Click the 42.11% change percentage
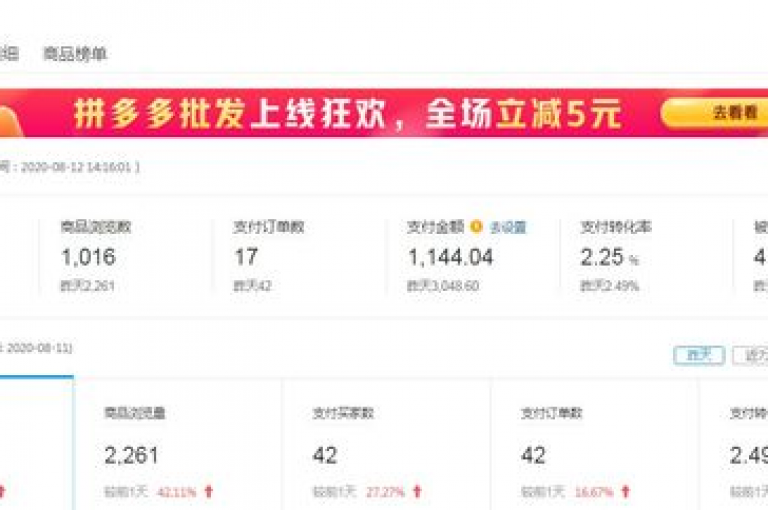The height and width of the screenshot is (510, 768). (176, 492)
